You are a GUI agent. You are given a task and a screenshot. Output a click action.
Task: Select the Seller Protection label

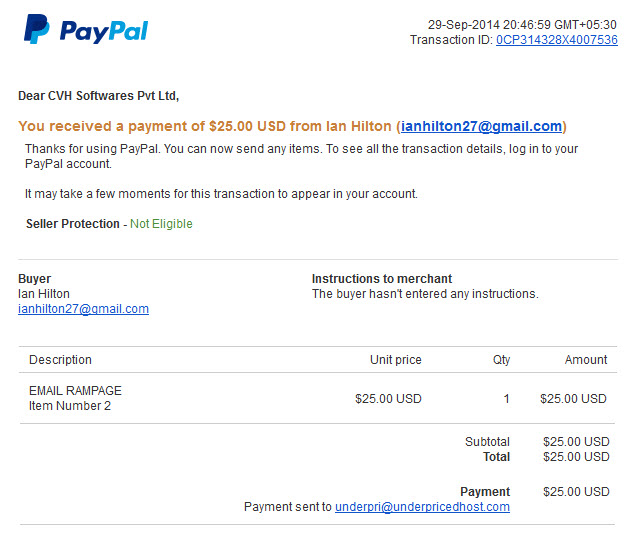[73, 223]
